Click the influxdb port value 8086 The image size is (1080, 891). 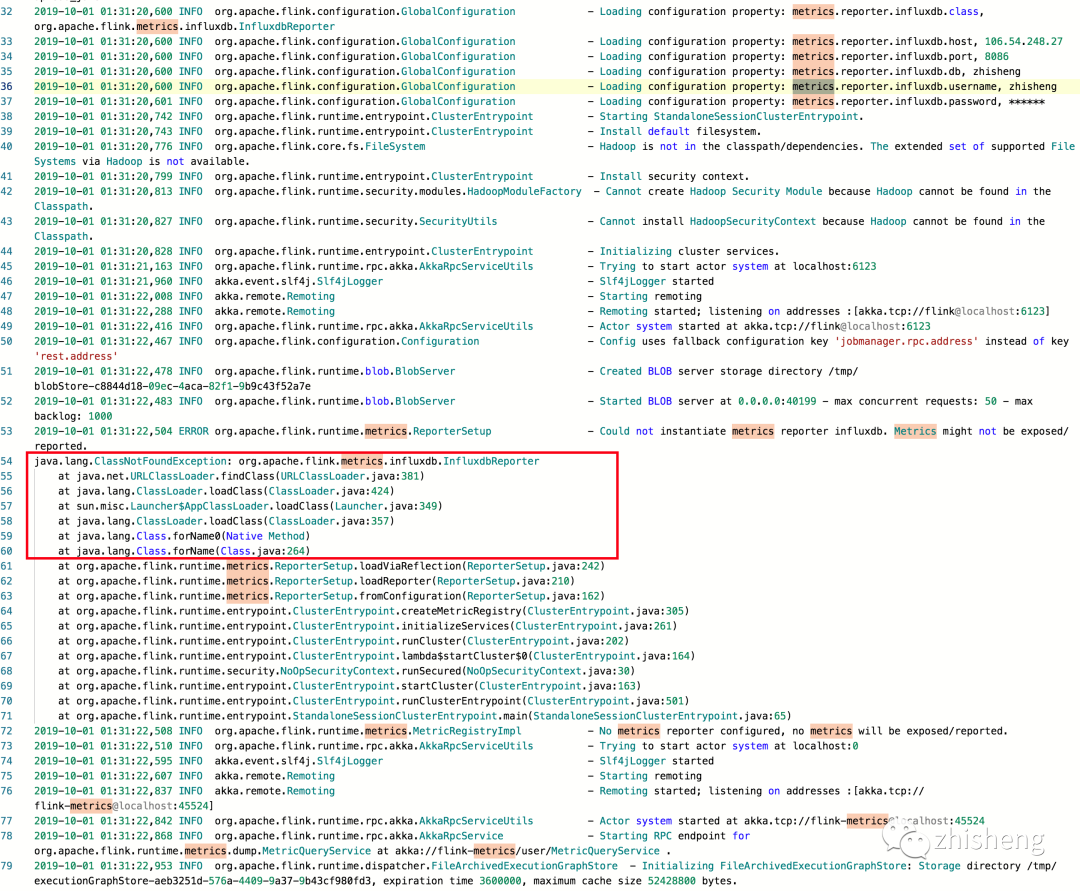click(x=997, y=57)
